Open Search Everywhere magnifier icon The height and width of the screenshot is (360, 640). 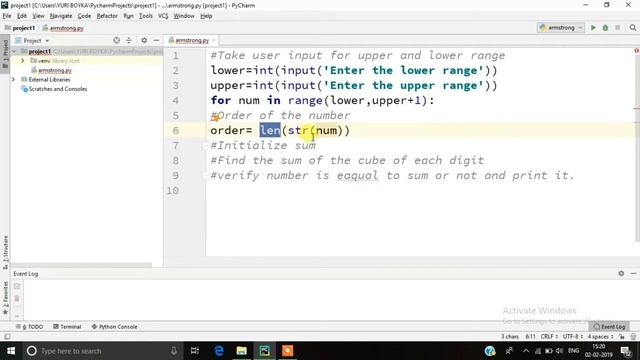click(x=633, y=28)
